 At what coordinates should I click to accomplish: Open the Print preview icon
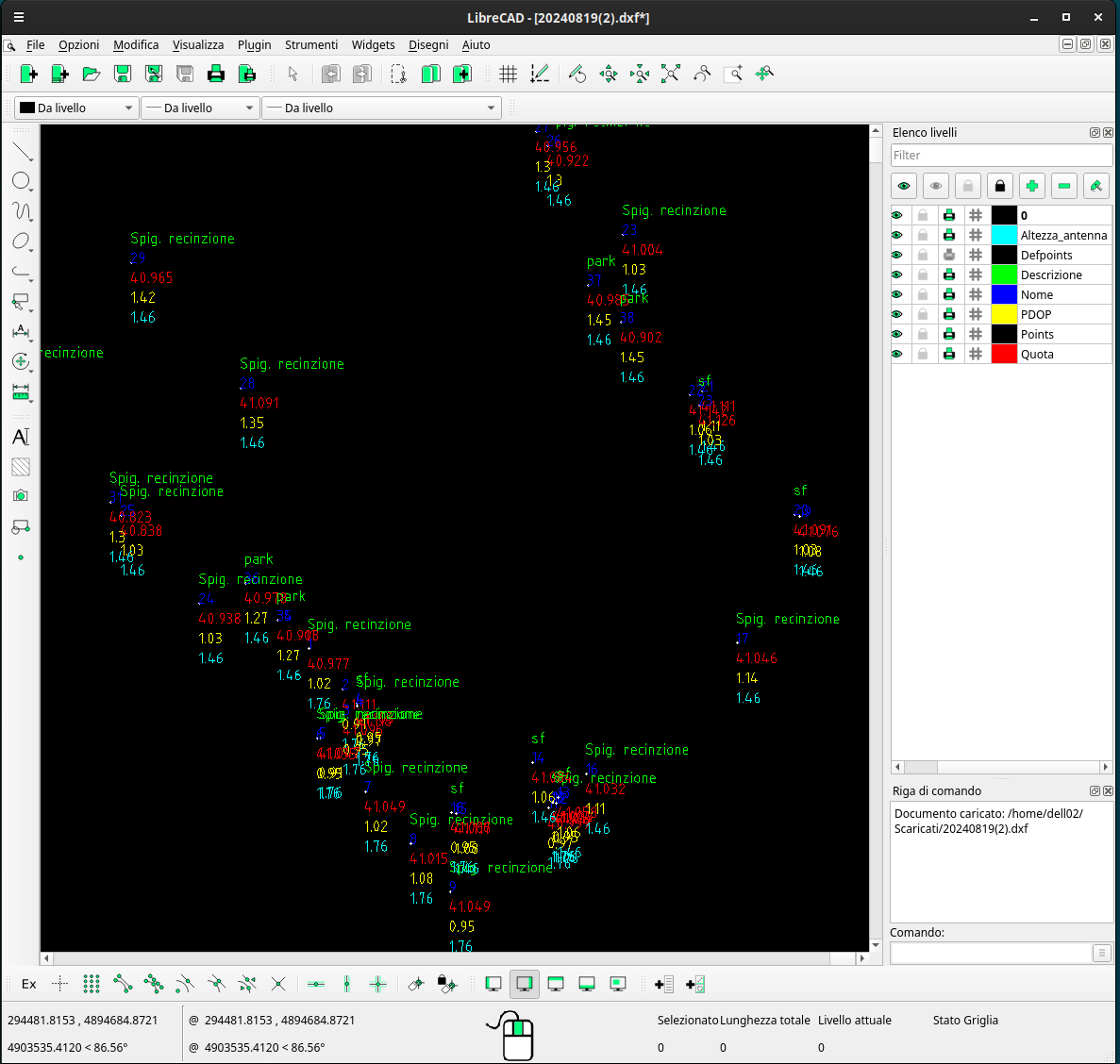click(x=247, y=74)
